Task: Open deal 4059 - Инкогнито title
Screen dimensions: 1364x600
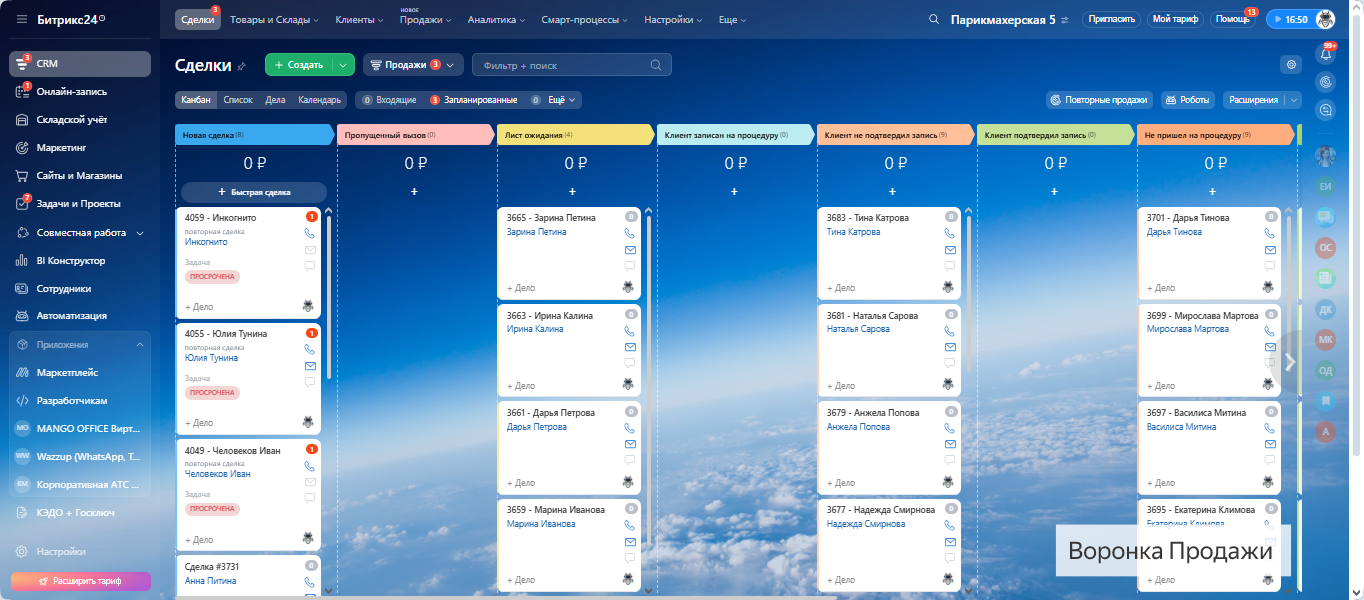Action: (221, 217)
